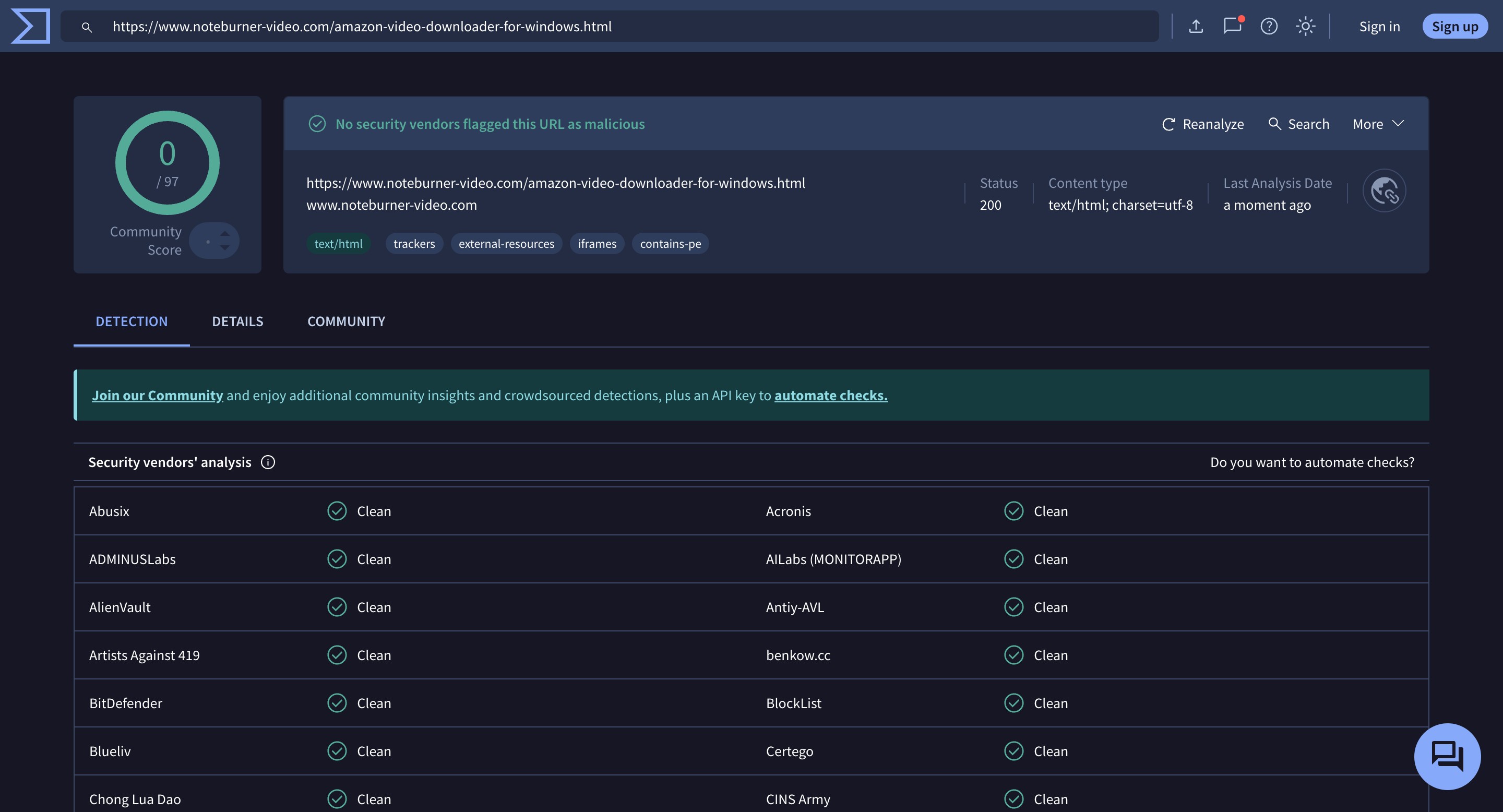Select the contains-pe tag
This screenshot has width=1503, height=812.
(x=671, y=244)
